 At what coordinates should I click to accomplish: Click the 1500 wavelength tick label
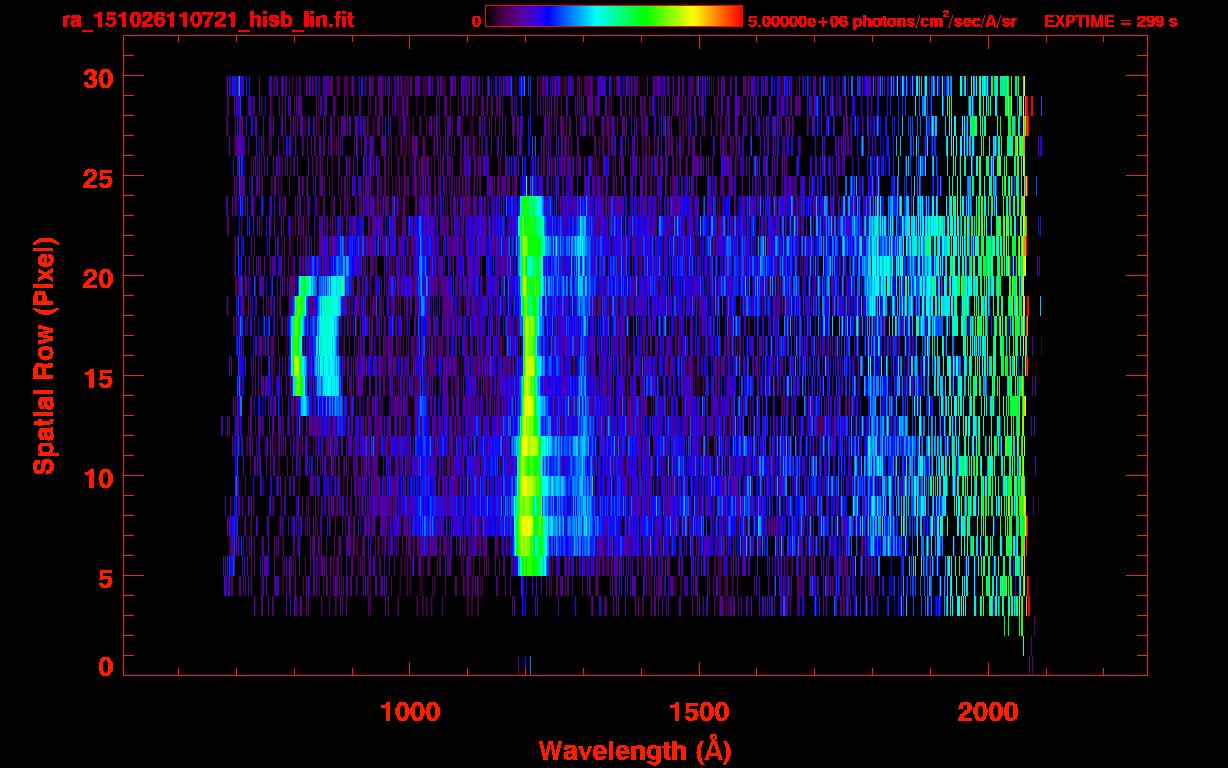(x=699, y=712)
